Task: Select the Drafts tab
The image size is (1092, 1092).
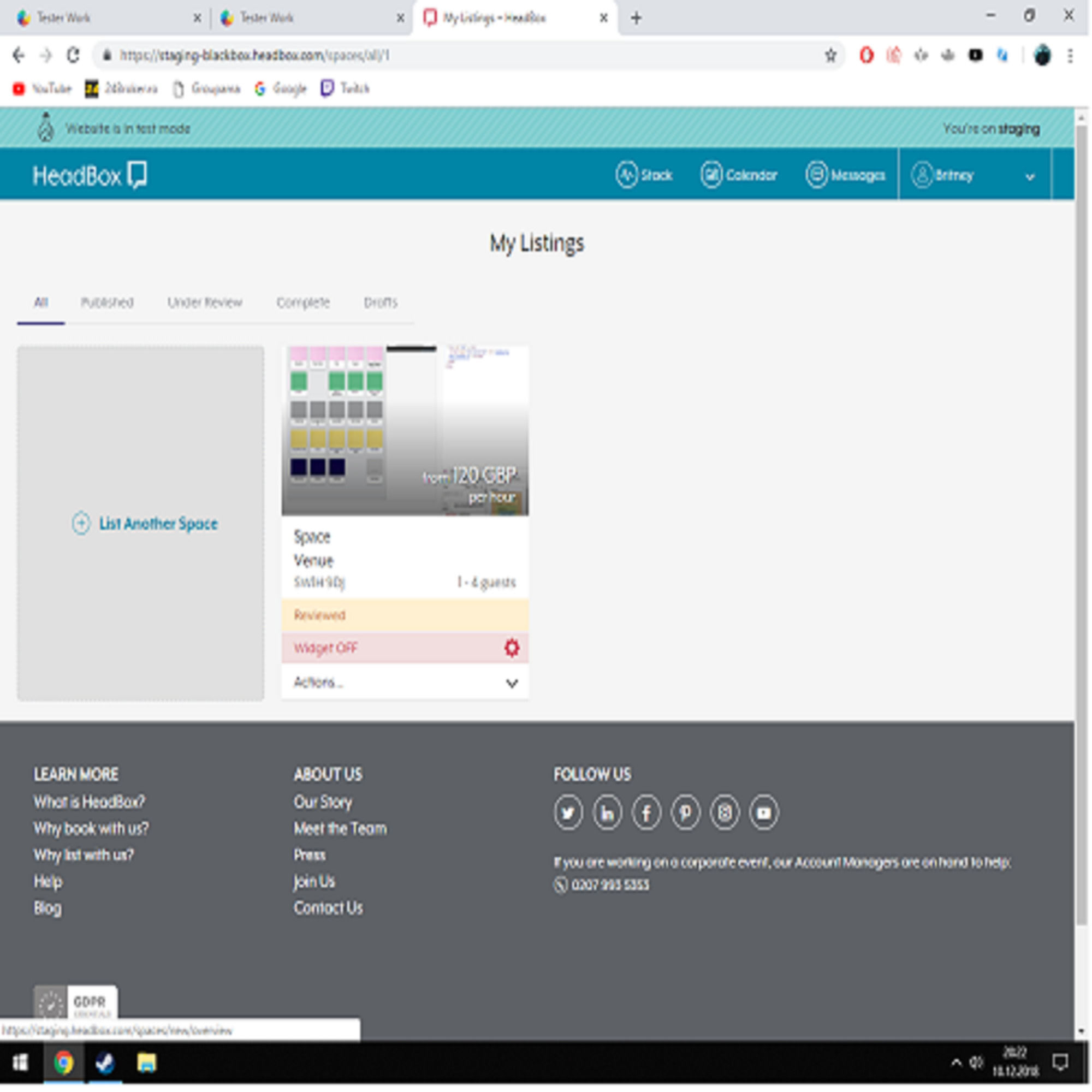Action: pyautogui.click(x=381, y=302)
